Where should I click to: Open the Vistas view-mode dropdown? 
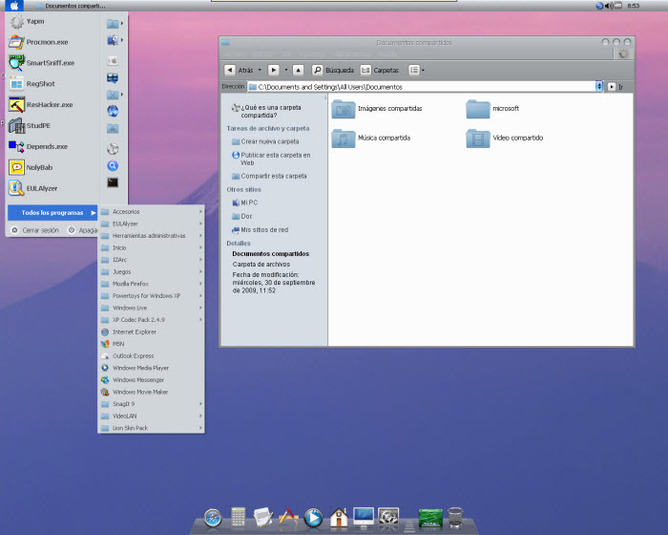pos(417,70)
